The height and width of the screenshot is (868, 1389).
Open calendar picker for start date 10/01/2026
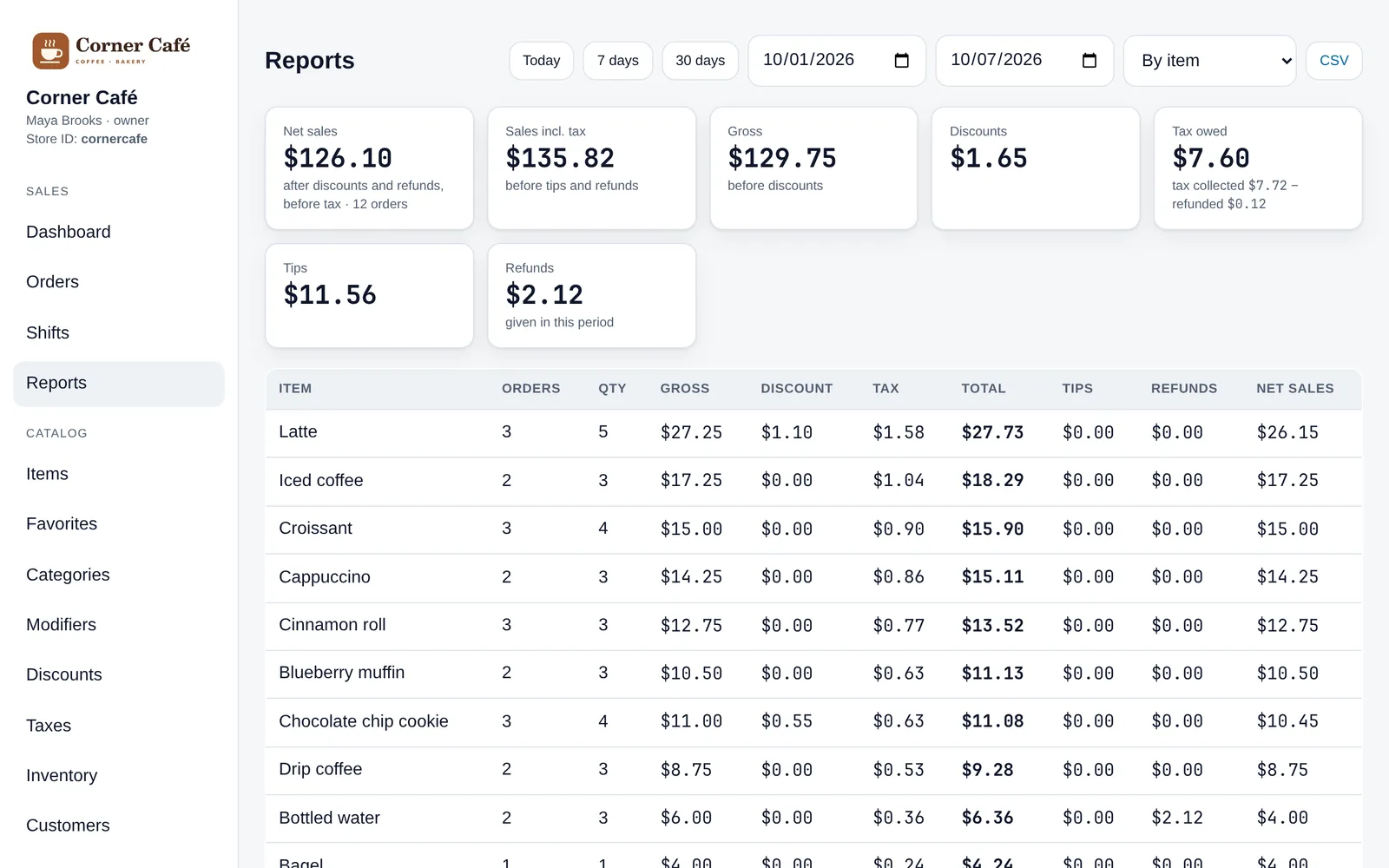point(901,60)
